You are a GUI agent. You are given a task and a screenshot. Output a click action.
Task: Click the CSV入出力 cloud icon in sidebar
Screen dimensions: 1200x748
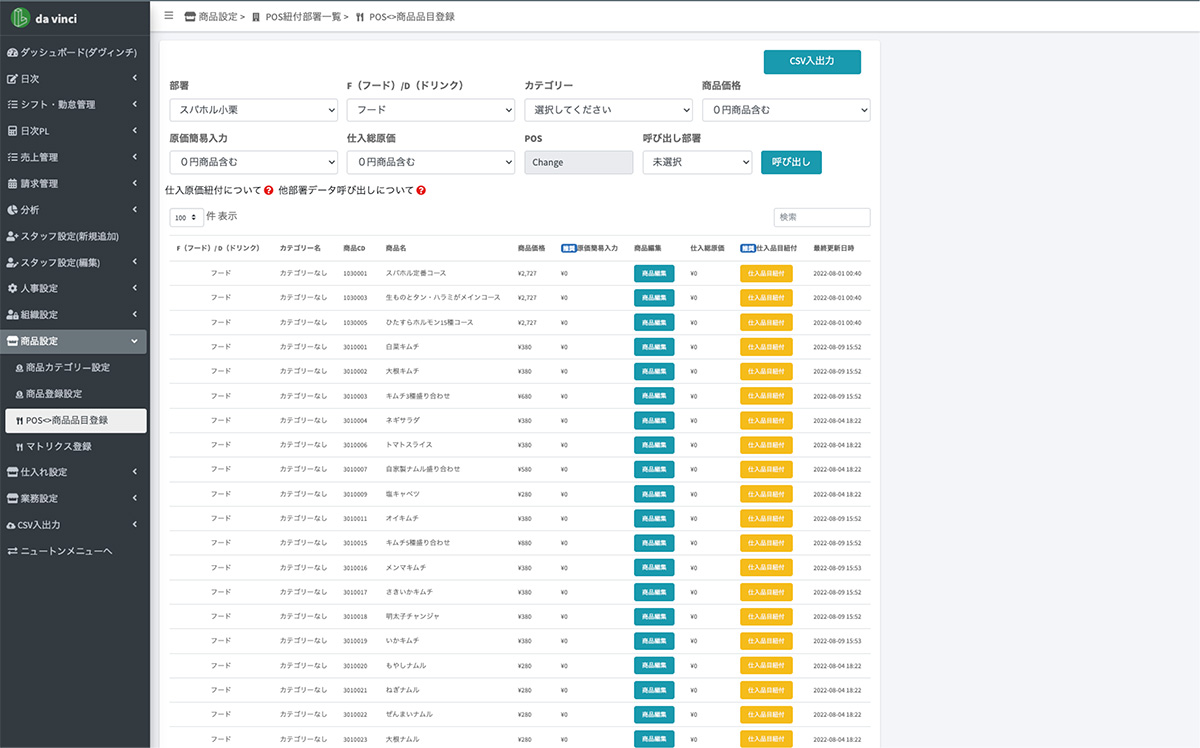(12, 524)
